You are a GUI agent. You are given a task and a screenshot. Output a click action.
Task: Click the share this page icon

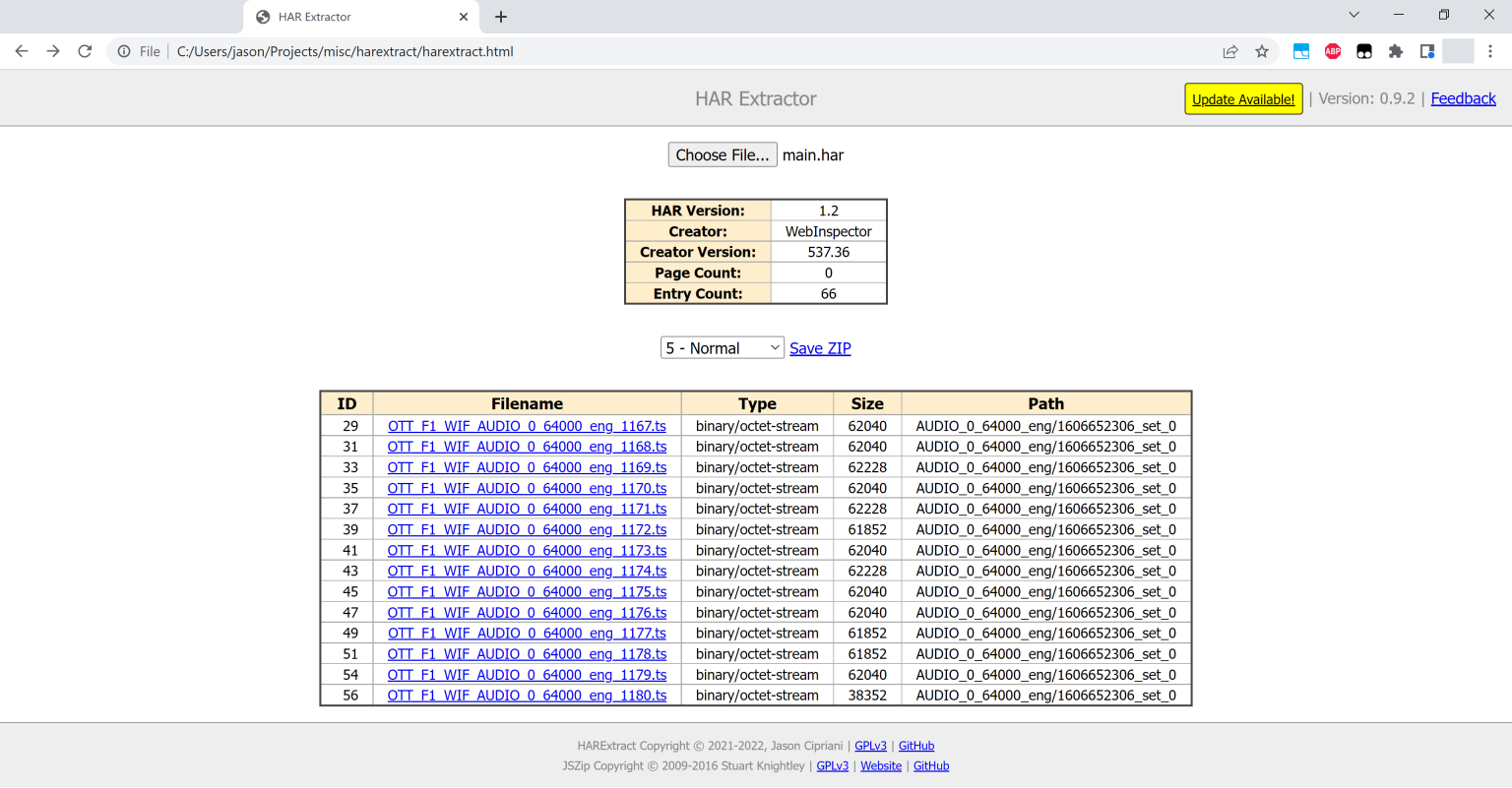[1230, 51]
